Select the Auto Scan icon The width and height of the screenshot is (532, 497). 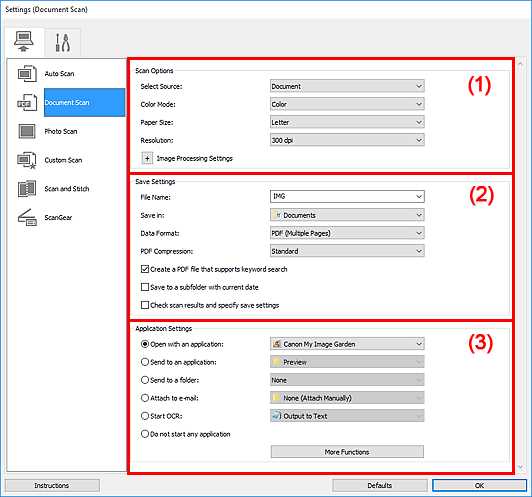pyautogui.click(x=27, y=74)
